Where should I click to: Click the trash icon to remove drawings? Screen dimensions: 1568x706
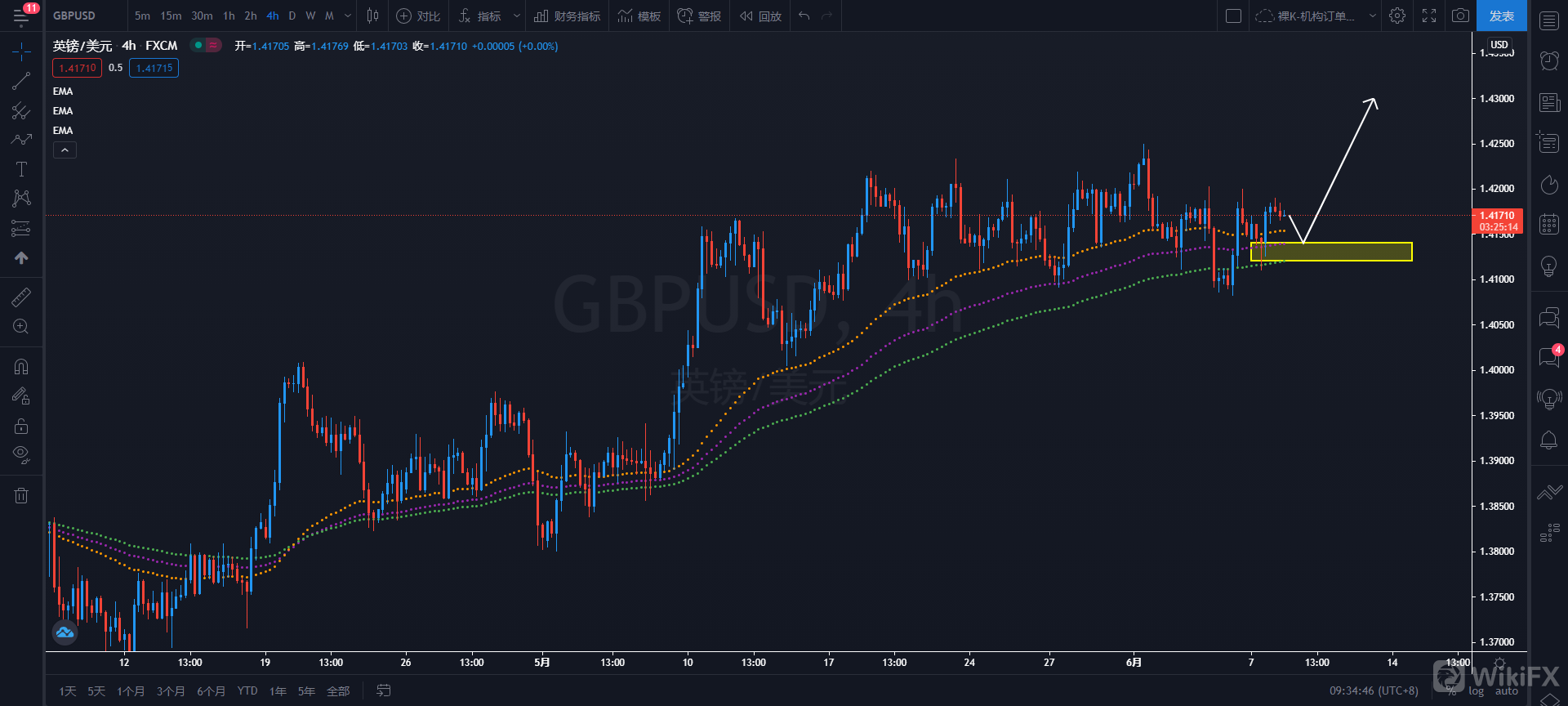click(21, 495)
